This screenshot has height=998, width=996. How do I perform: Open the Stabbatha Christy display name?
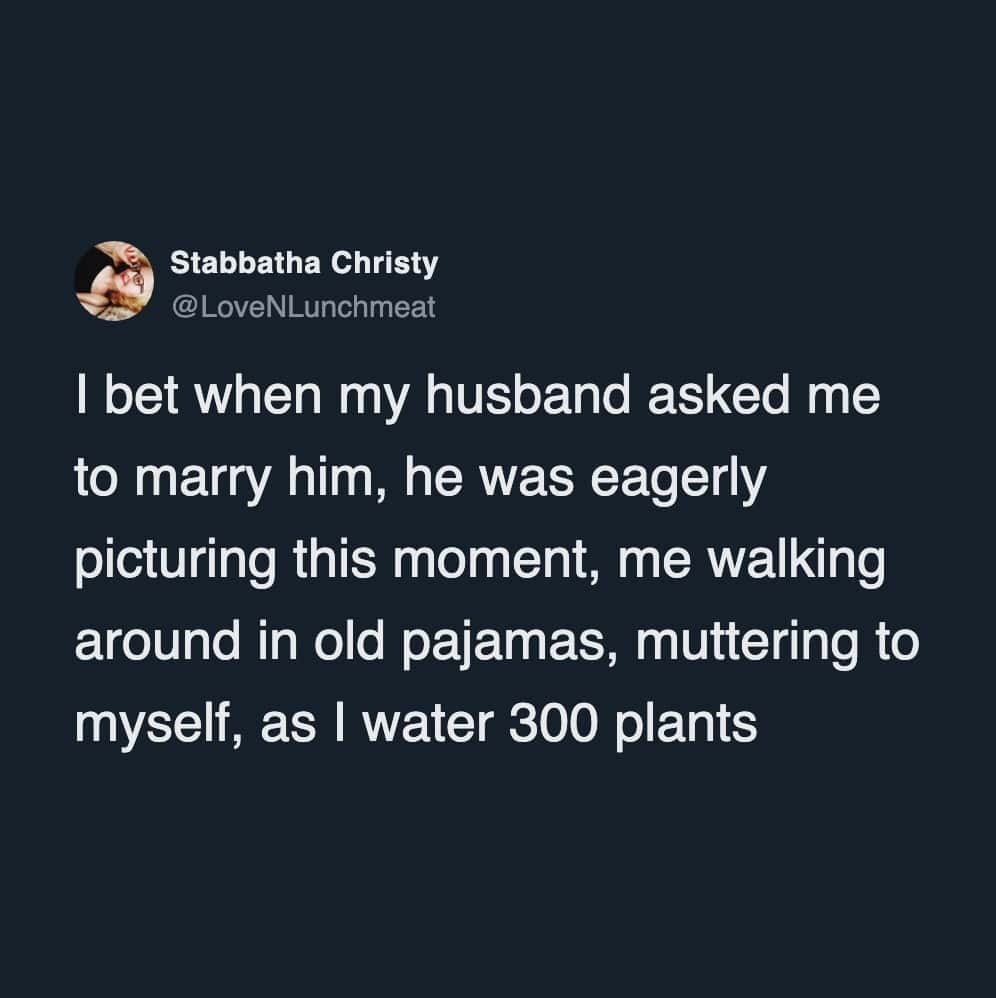(x=304, y=263)
